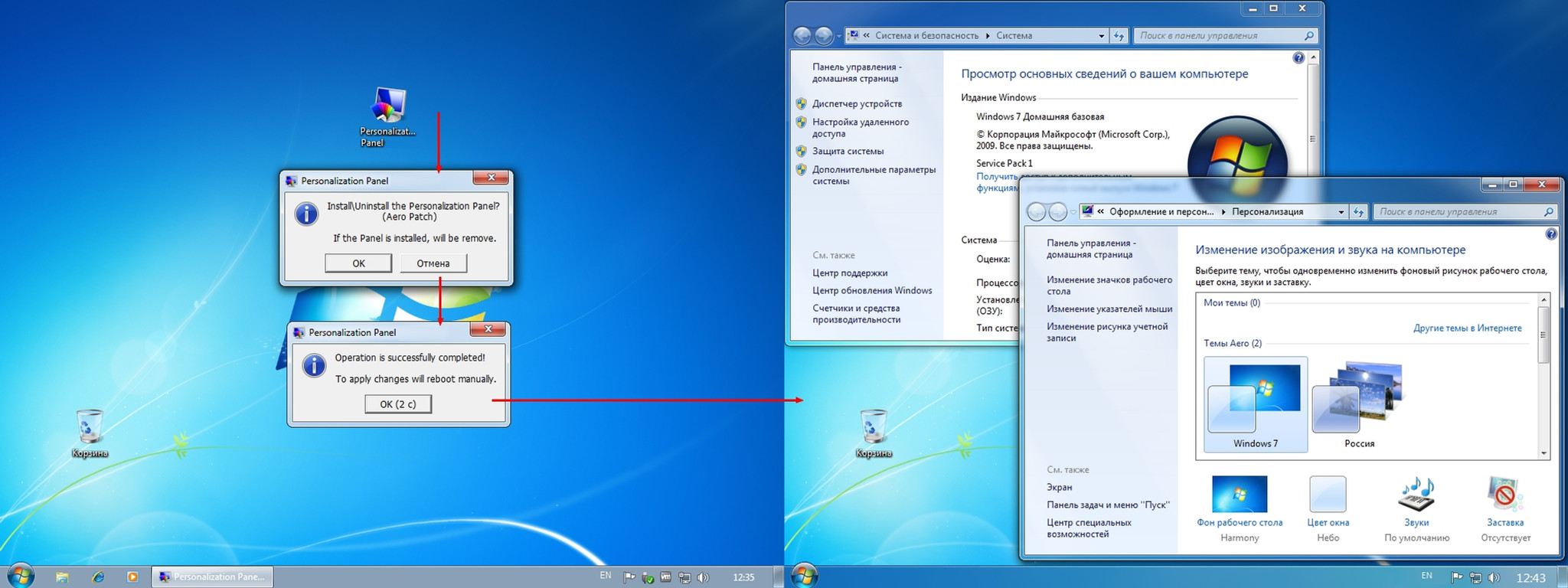Open Action Center flag beside 12:35 clock
The width and height of the screenshot is (1568, 588).
point(629,577)
